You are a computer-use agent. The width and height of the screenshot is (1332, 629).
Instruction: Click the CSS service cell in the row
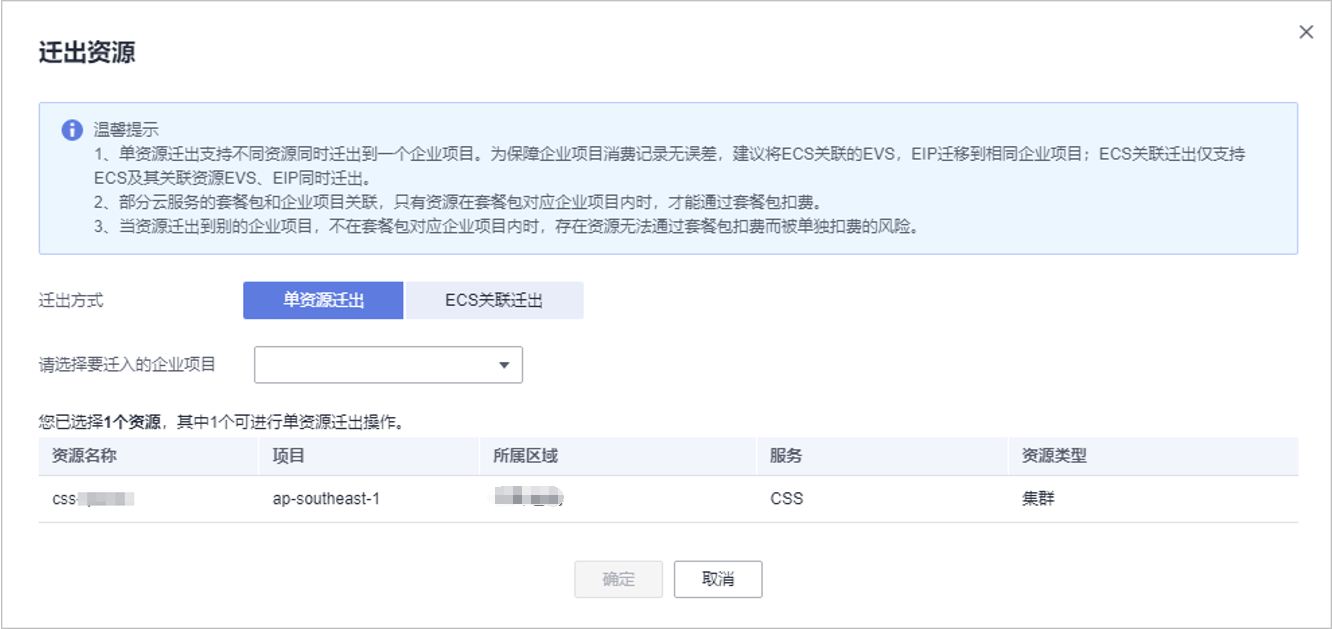coord(786,498)
